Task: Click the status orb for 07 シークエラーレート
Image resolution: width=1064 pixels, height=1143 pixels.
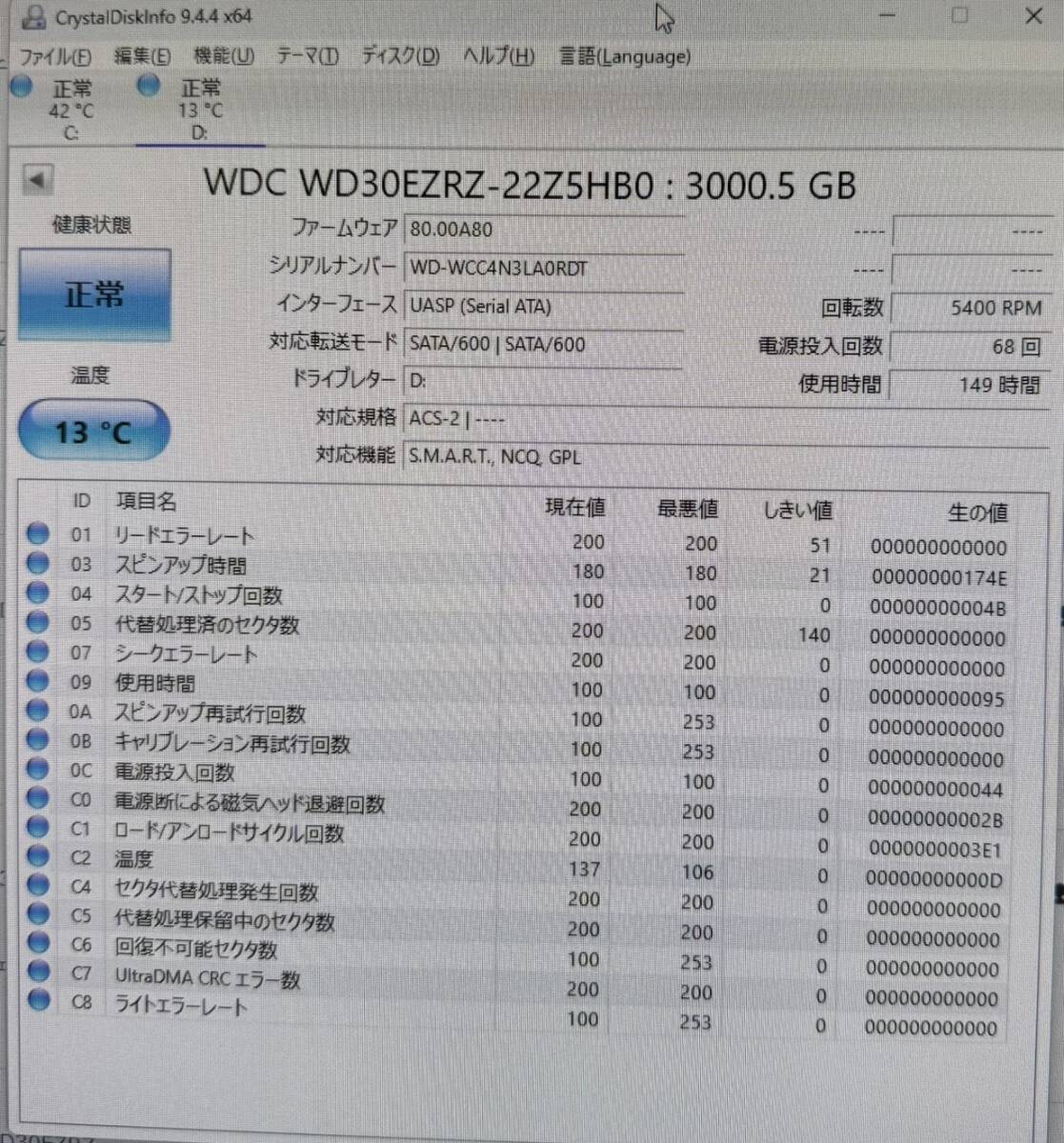Action: pyautogui.click(x=37, y=652)
